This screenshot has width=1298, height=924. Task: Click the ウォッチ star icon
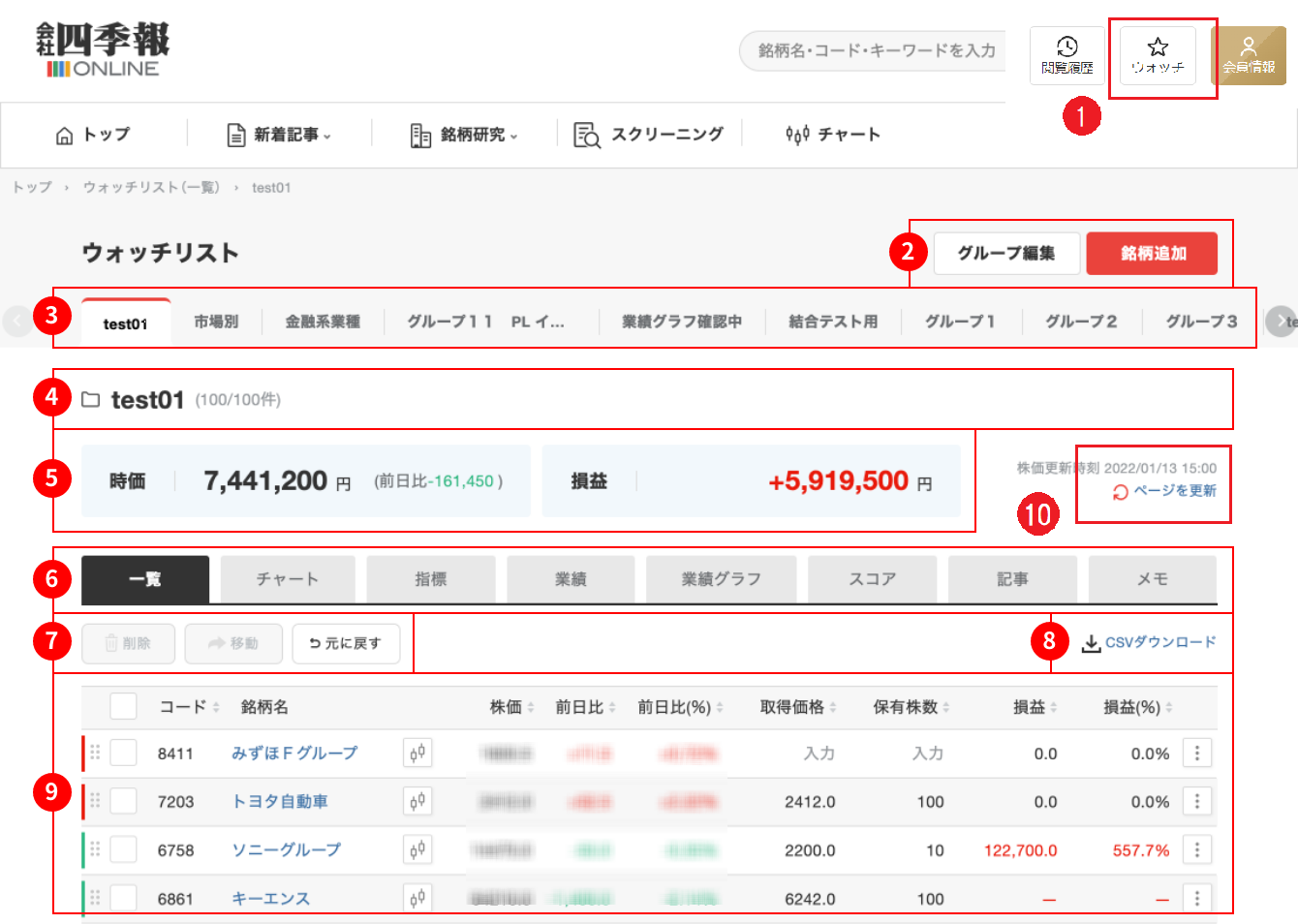1157,50
